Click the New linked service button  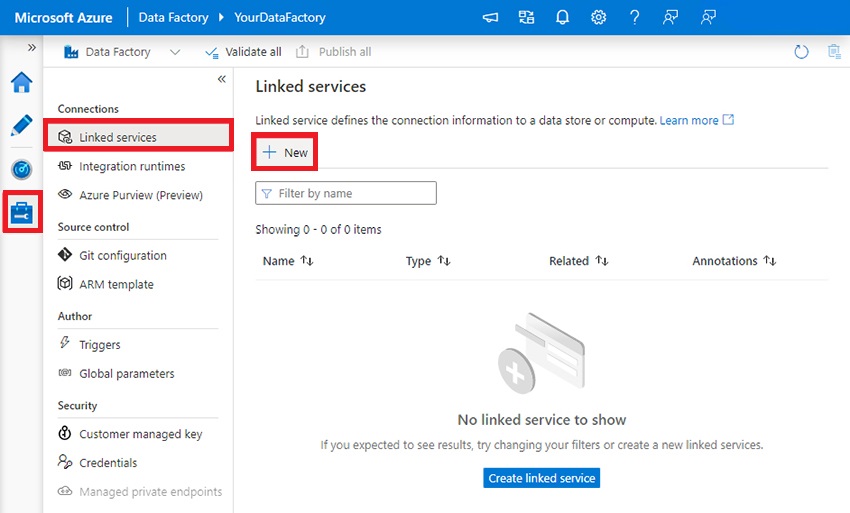pos(285,152)
